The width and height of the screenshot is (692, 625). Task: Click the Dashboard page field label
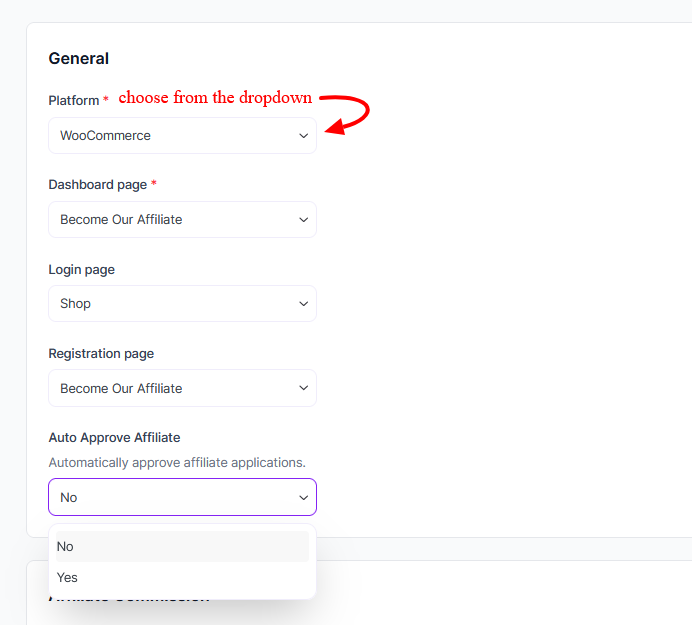coord(98,185)
